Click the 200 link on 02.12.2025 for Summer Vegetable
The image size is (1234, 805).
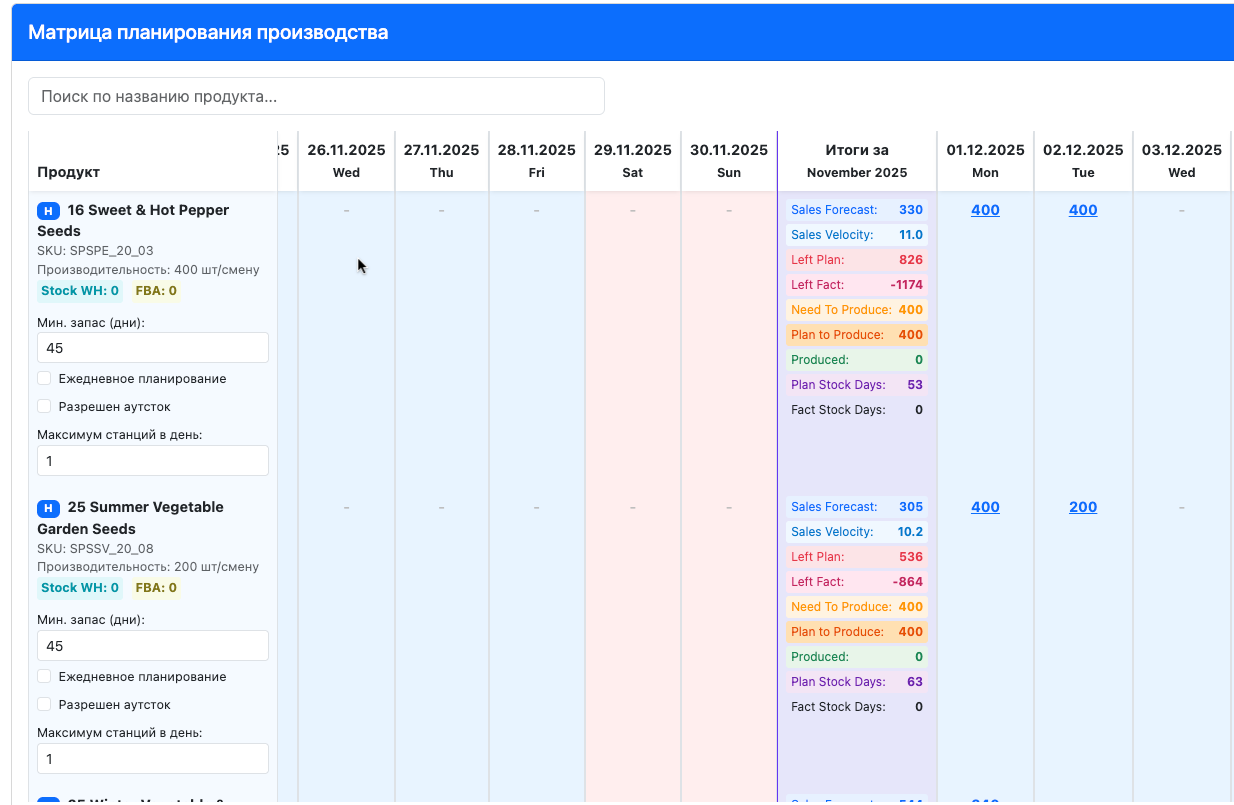pos(1083,507)
